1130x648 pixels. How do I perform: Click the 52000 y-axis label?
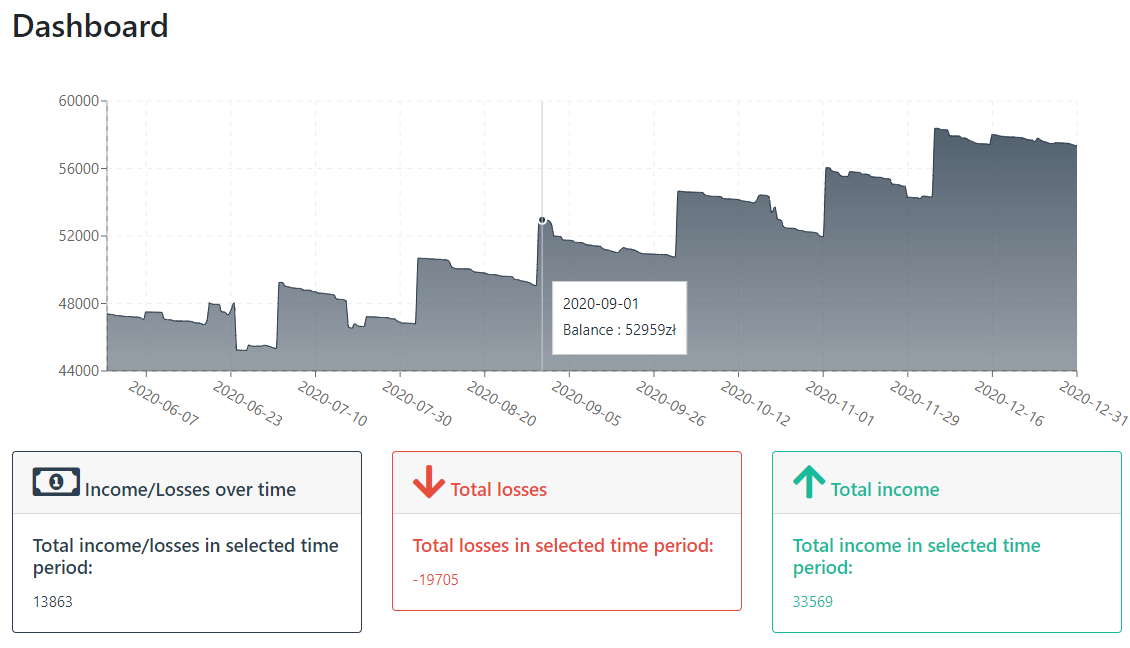(79, 236)
